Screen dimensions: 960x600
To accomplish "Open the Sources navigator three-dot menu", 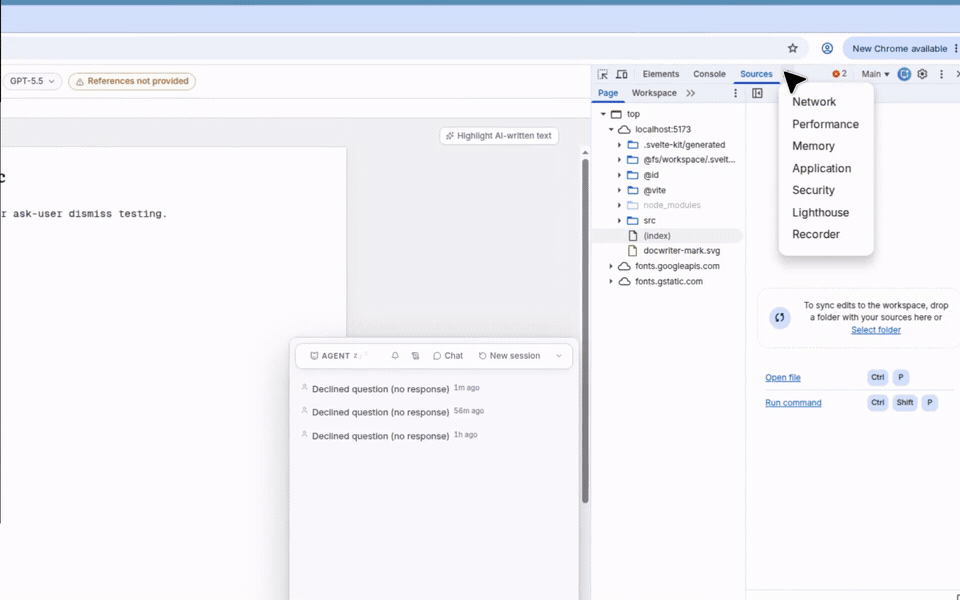I will pos(735,93).
